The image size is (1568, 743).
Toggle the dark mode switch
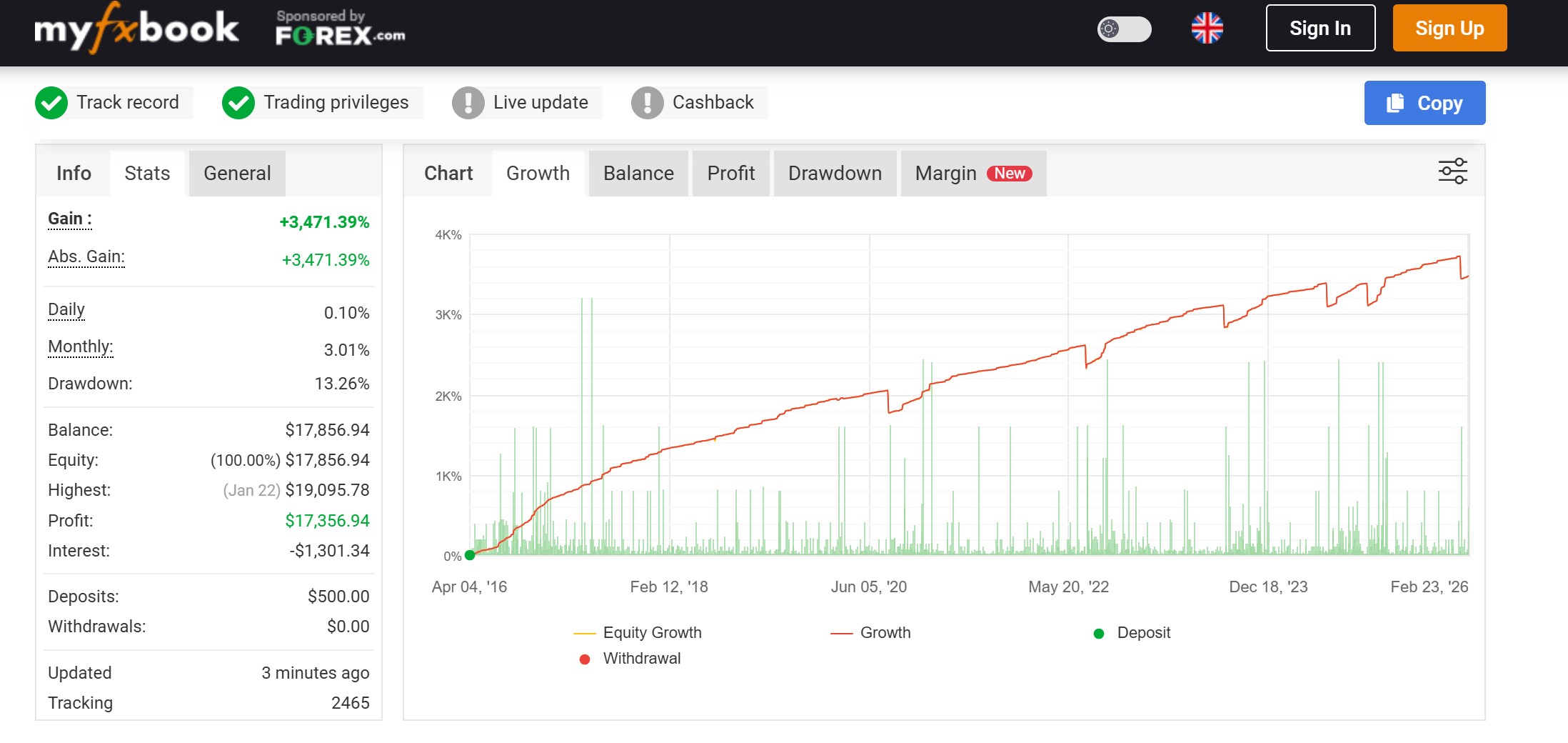(1124, 30)
